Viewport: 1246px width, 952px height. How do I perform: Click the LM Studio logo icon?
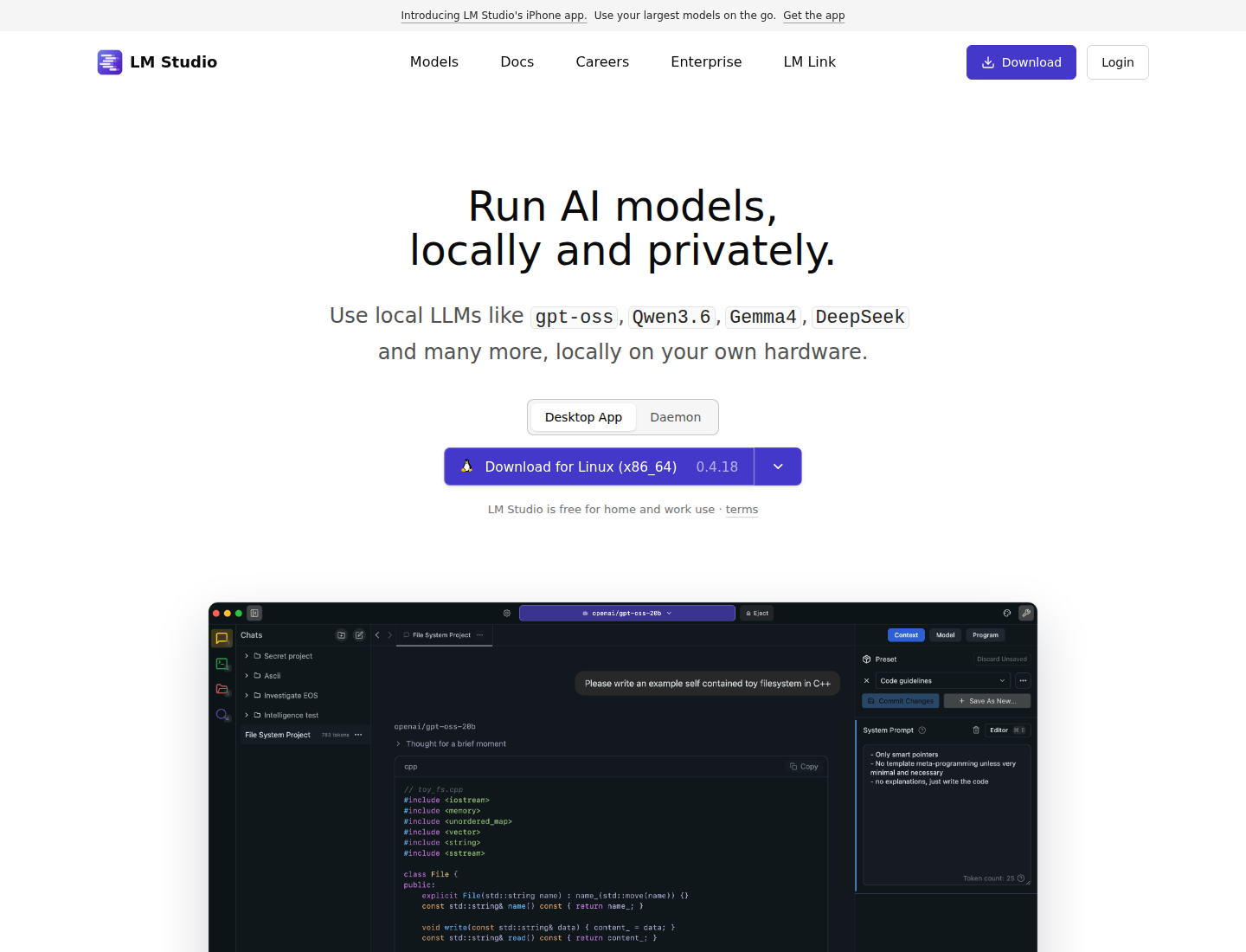[110, 62]
